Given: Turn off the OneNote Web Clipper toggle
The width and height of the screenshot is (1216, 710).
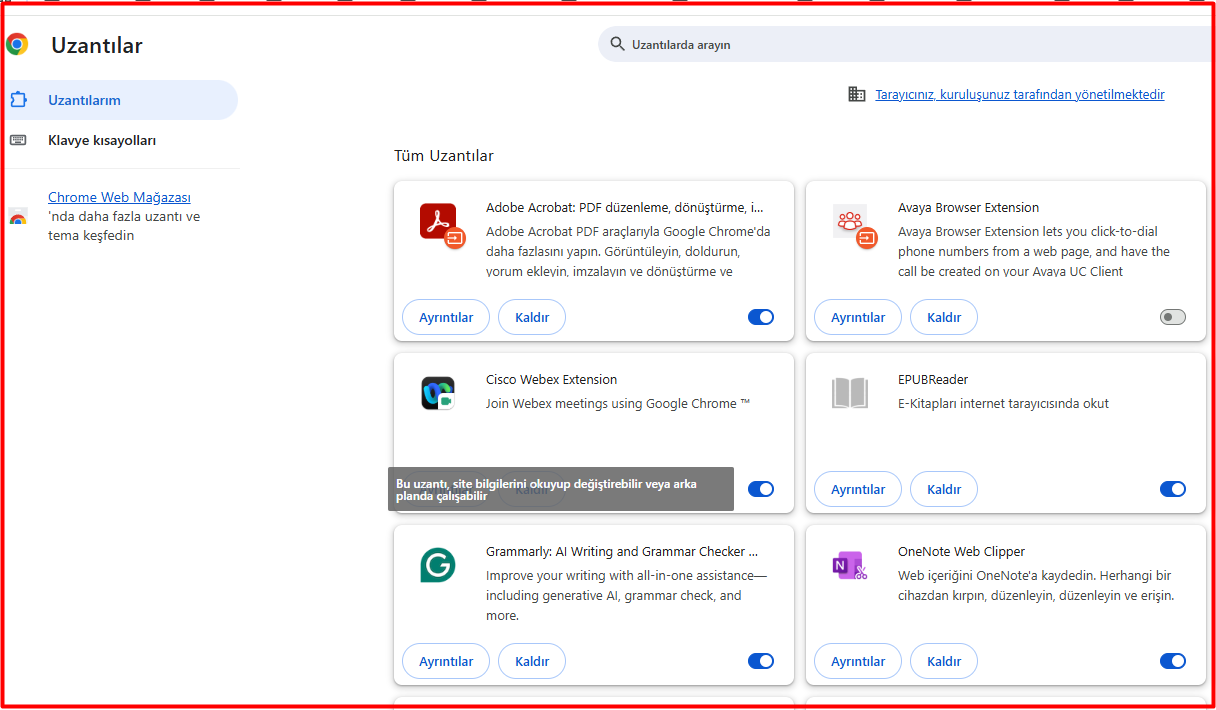Looking at the screenshot, I should coord(1173,661).
